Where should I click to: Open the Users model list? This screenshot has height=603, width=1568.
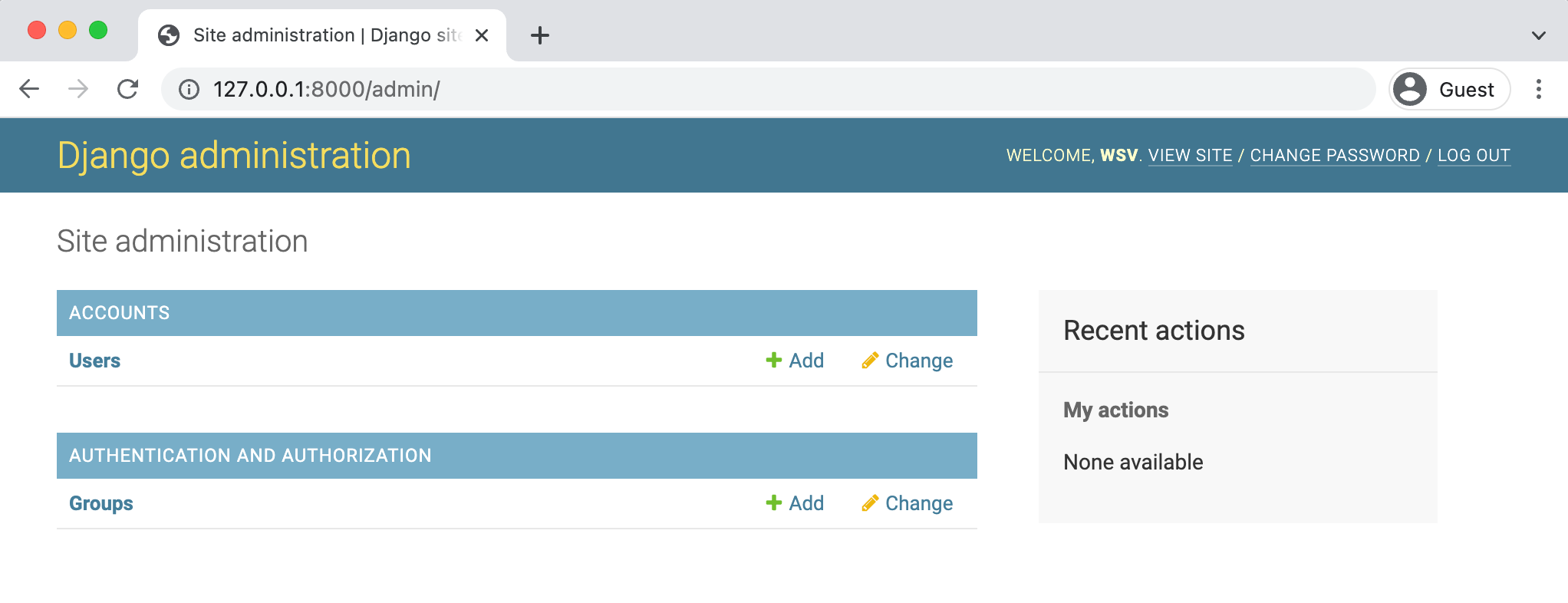coord(95,361)
